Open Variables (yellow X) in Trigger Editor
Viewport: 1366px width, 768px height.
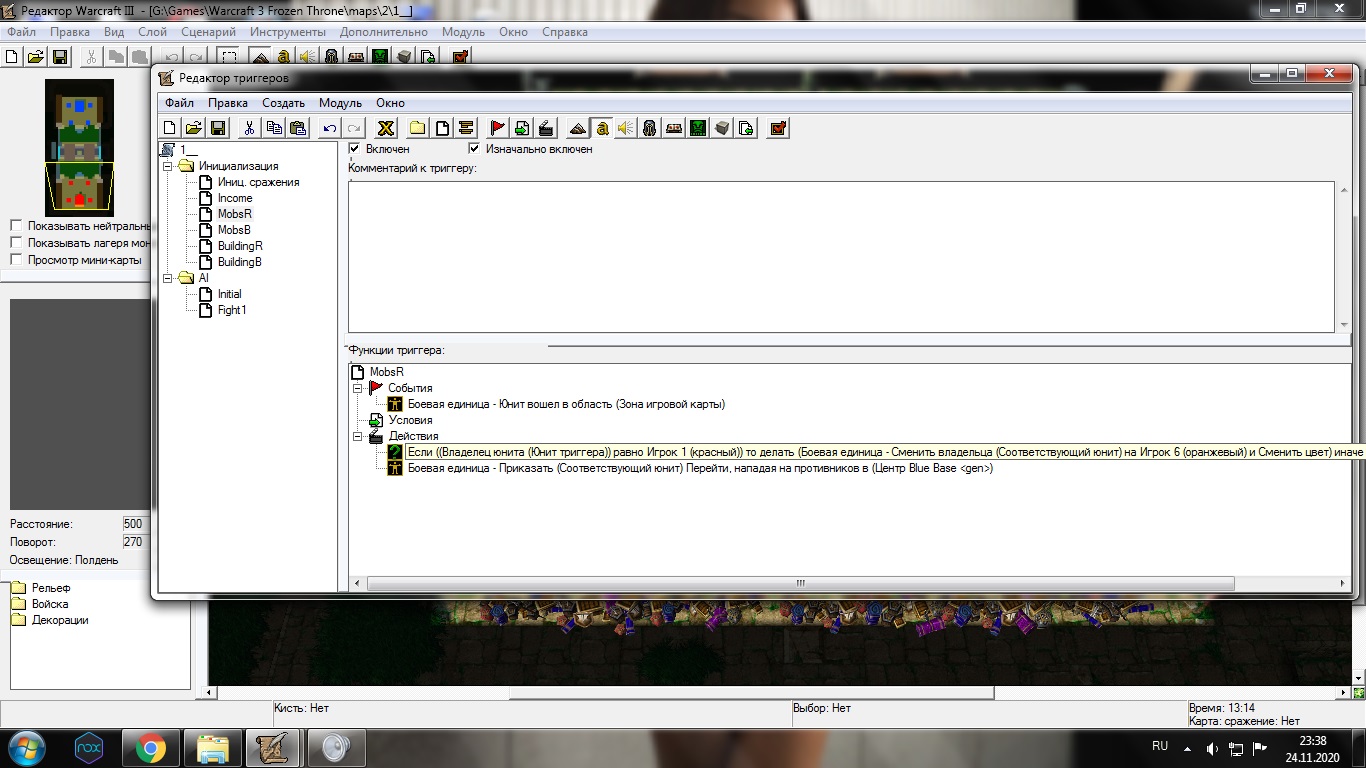click(x=385, y=128)
